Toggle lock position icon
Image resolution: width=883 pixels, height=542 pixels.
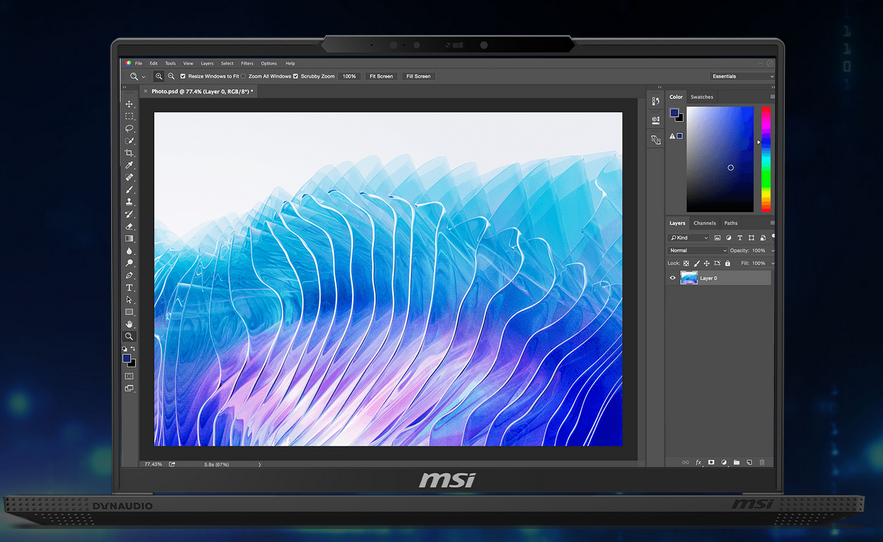707,263
